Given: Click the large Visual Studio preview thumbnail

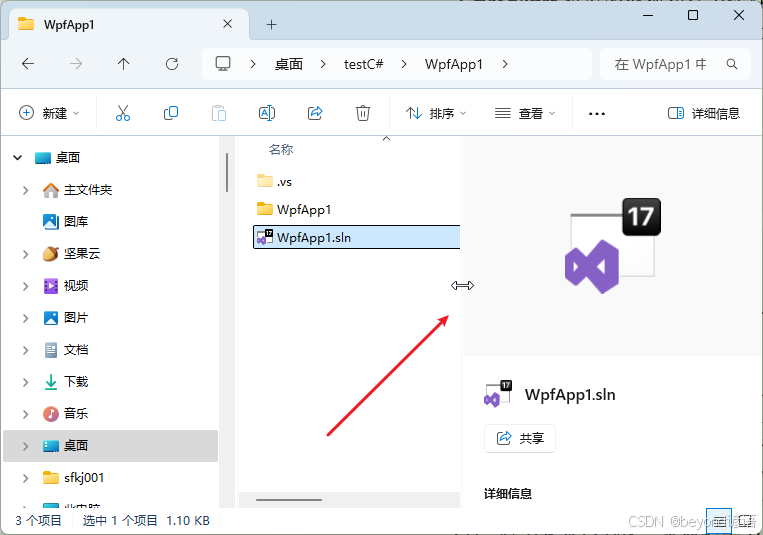Looking at the screenshot, I should 613,246.
